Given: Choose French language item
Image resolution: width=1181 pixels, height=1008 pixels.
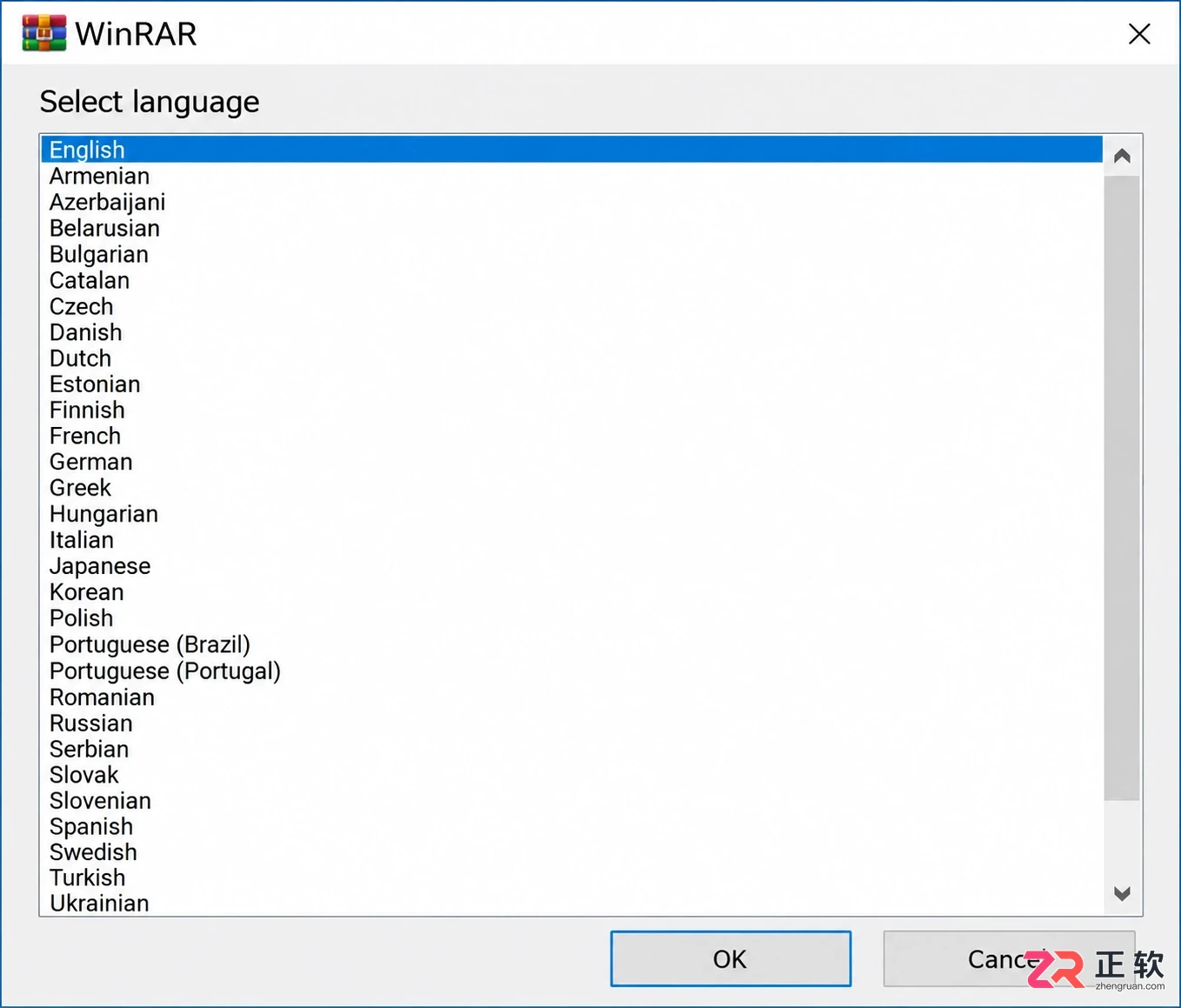Looking at the screenshot, I should [x=572, y=436].
